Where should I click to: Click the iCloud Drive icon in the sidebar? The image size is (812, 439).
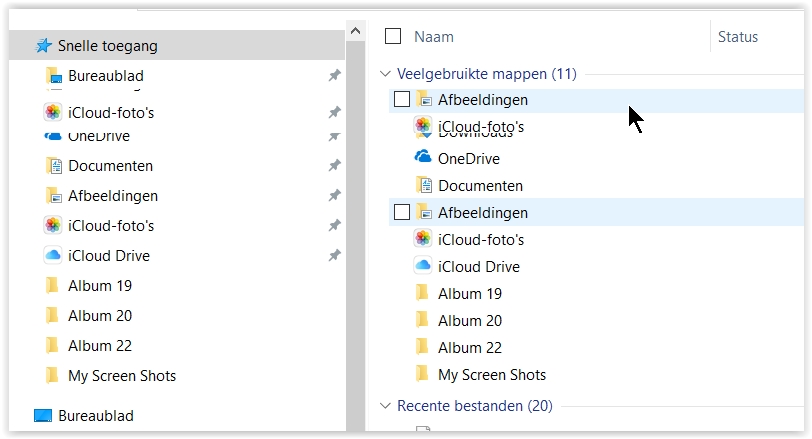point(53,256)
